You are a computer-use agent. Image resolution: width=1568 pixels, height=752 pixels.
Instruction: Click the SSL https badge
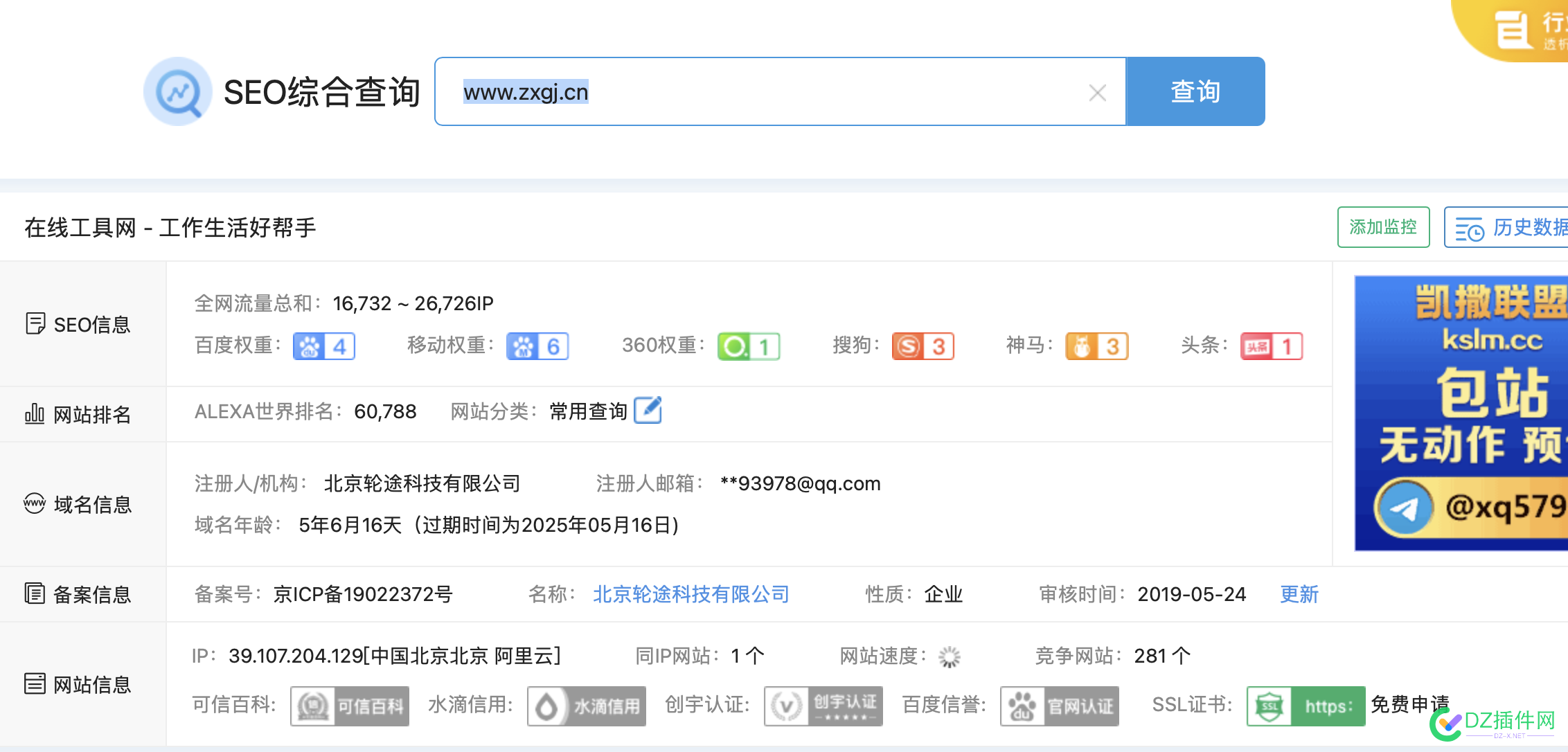point(1306,706)
